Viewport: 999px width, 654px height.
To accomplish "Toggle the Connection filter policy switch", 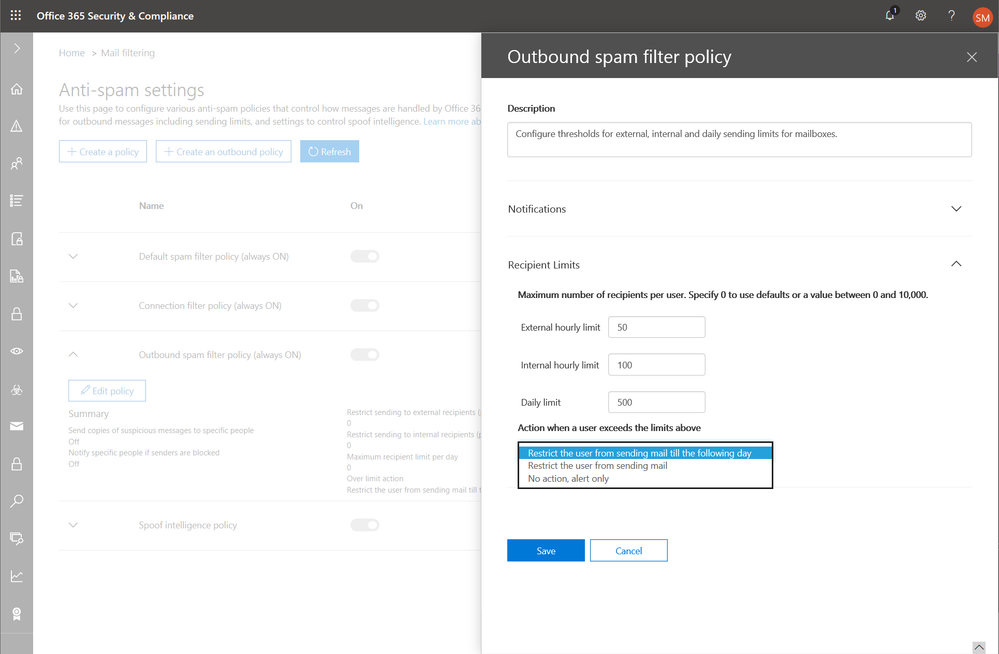I will point(364,305).
